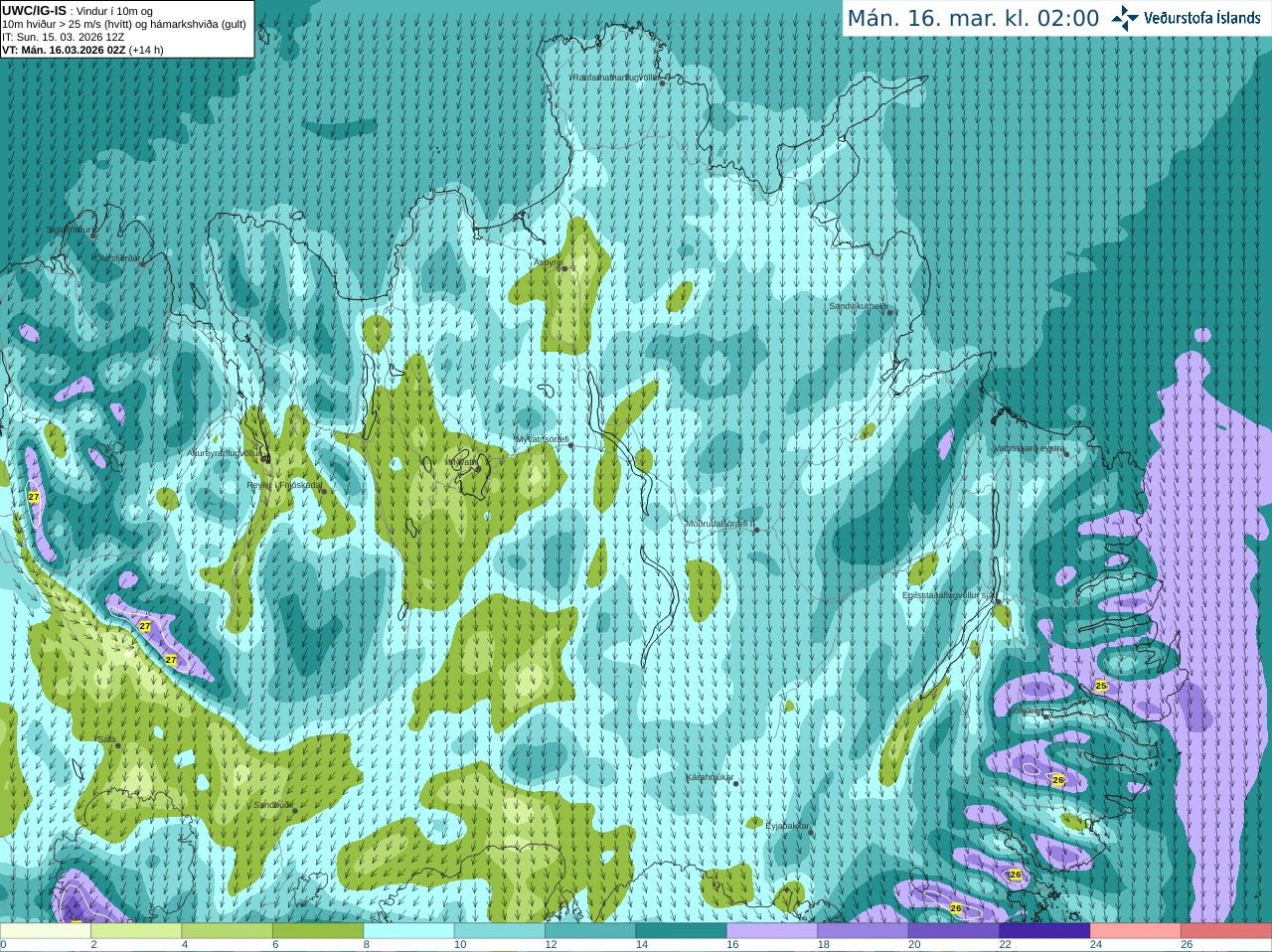Click the Veðurstofa Íslands logo
The height and width of the screenshot is (952, 1272).
[1186, 18]
